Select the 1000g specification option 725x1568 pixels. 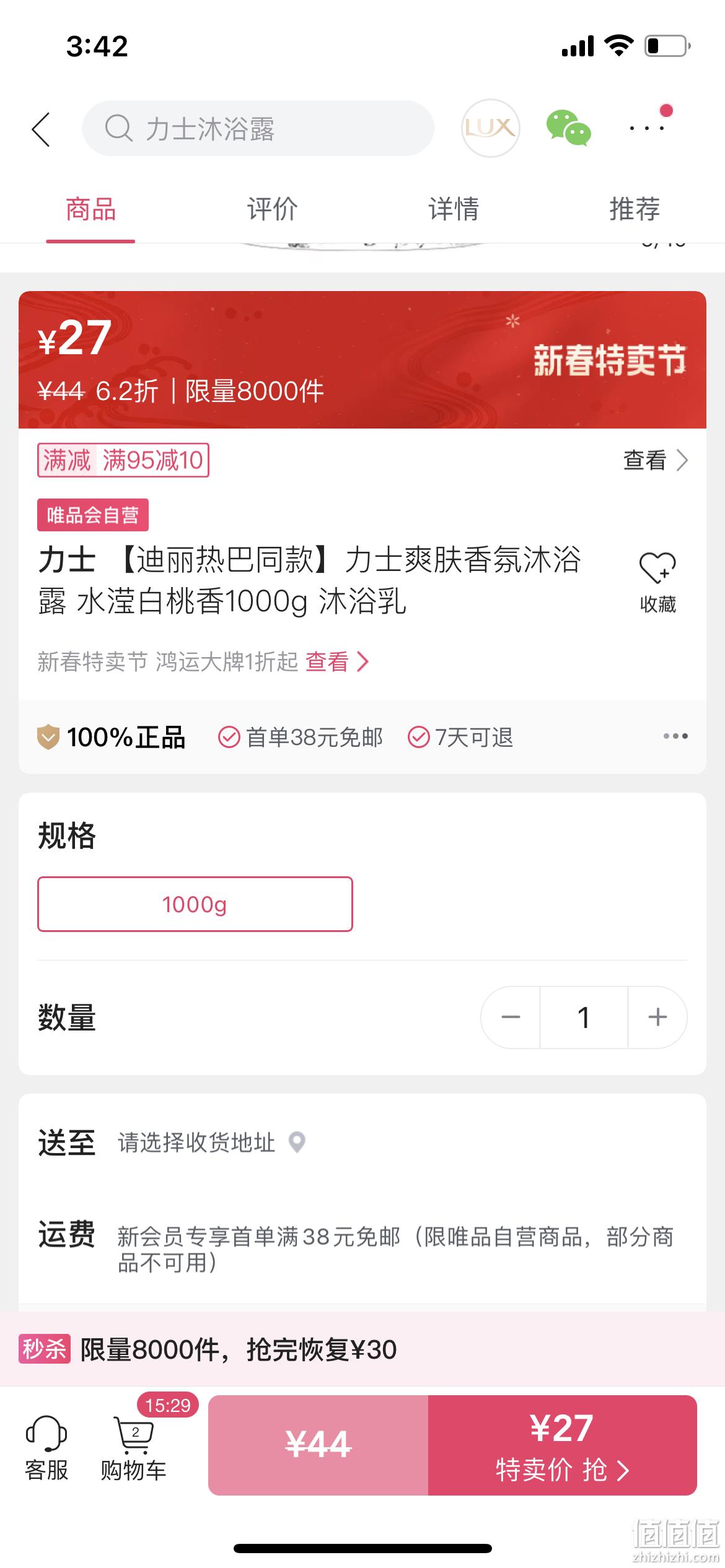(195, 904)
